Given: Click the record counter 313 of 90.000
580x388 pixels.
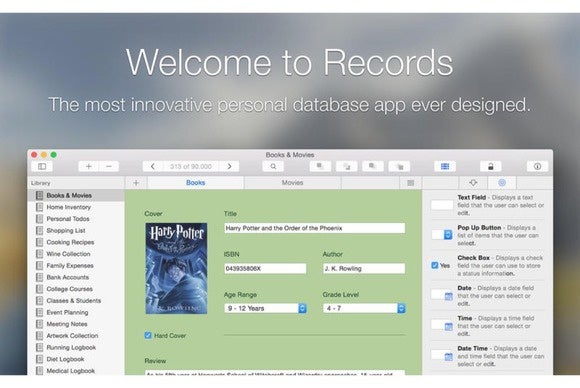Looking at the screenshot, I should (191, 166).
